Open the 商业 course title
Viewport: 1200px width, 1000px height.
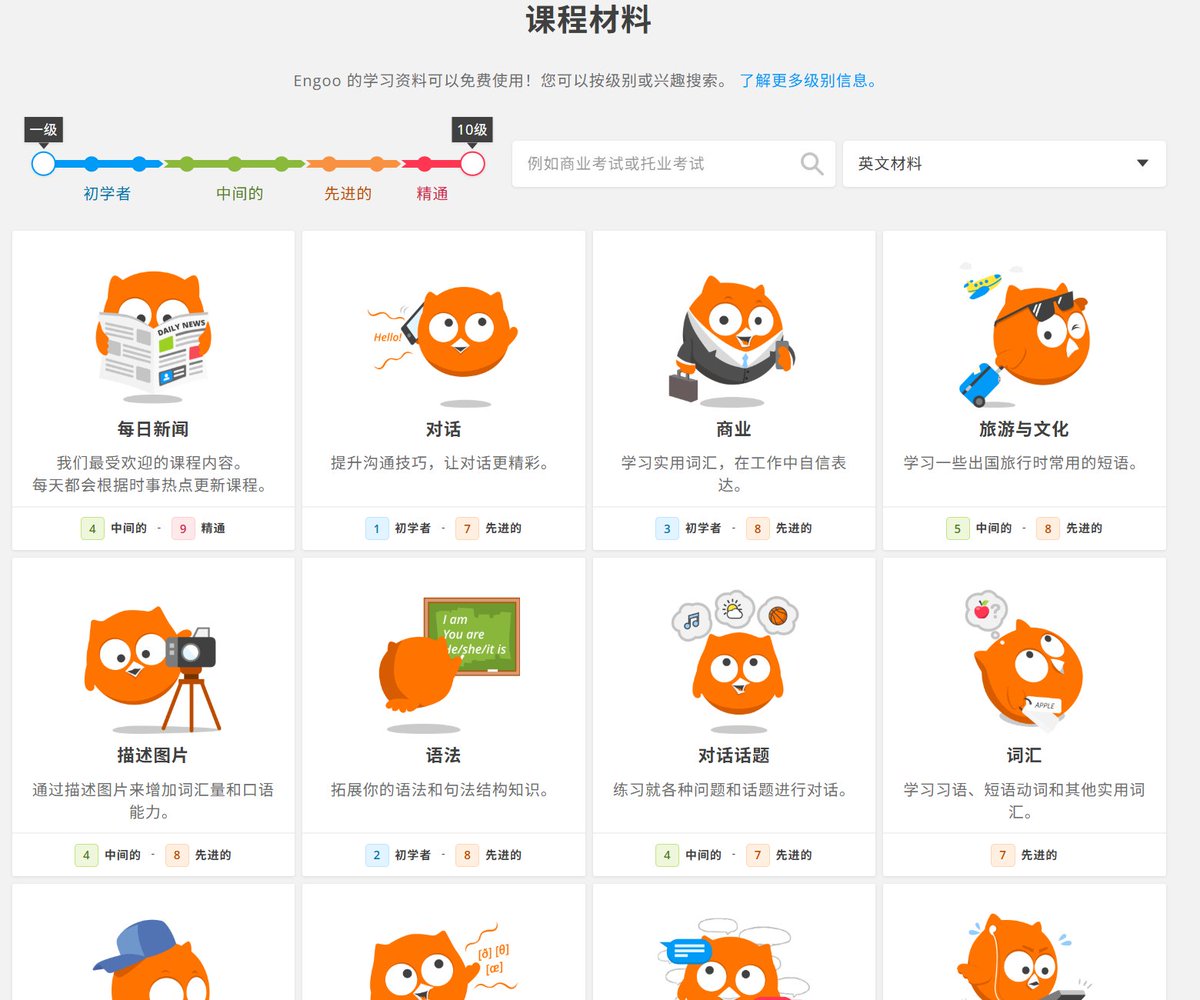point(734,429)
